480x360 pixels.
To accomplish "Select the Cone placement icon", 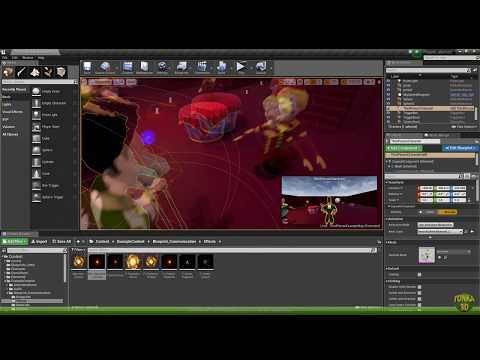I will point(36,174).
